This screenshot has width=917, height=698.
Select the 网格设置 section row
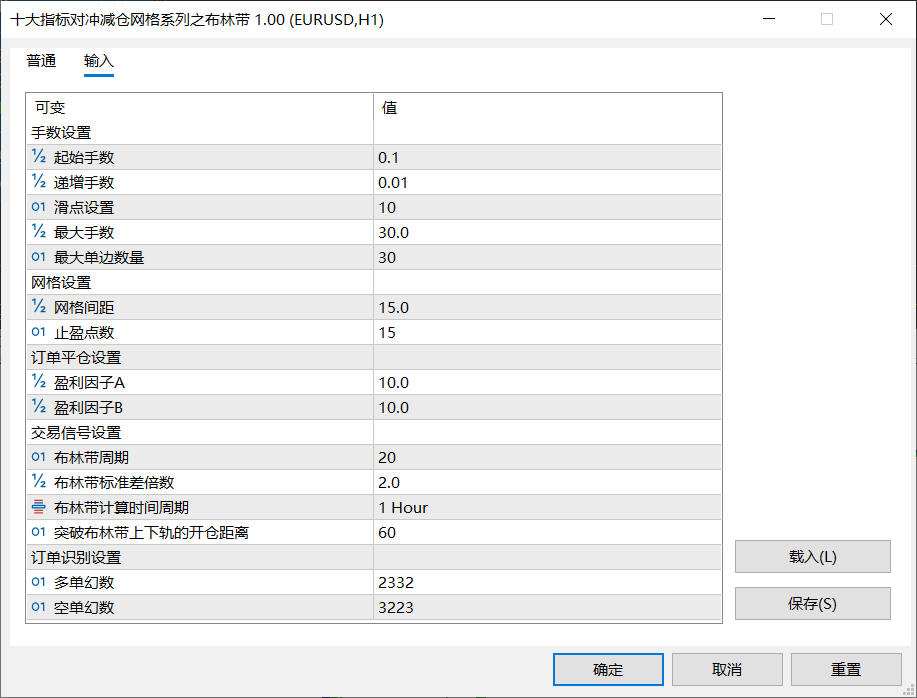pos(374,282)
